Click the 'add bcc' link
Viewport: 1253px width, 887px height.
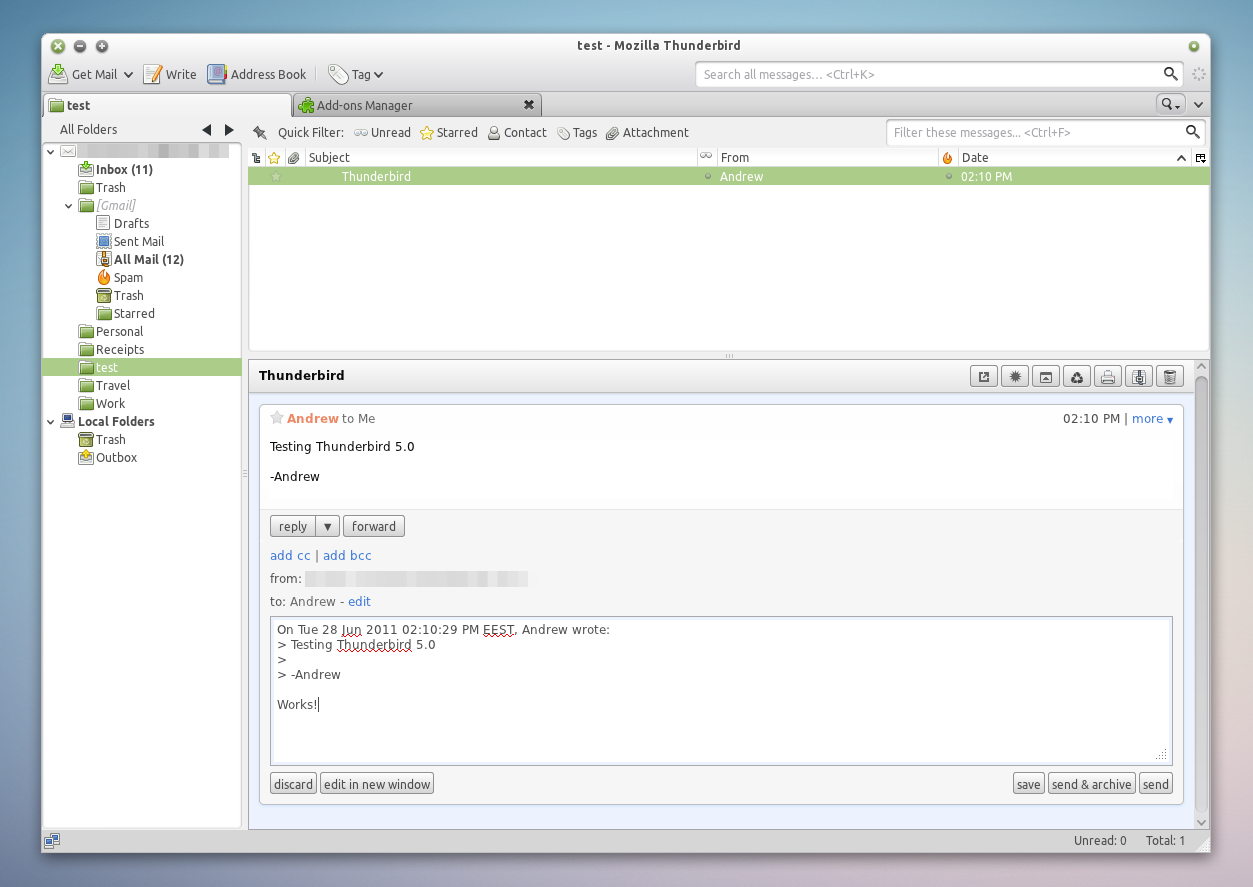tap(347, 556)
